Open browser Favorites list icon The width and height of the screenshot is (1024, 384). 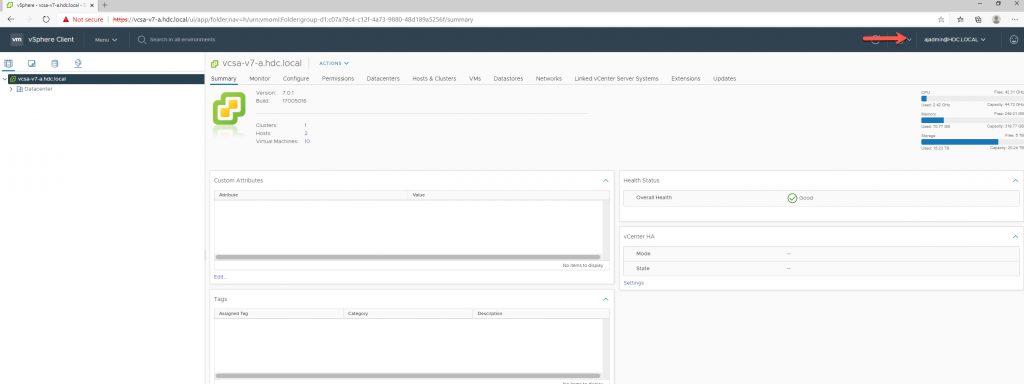pyautogui.click(x=961, y=20)
